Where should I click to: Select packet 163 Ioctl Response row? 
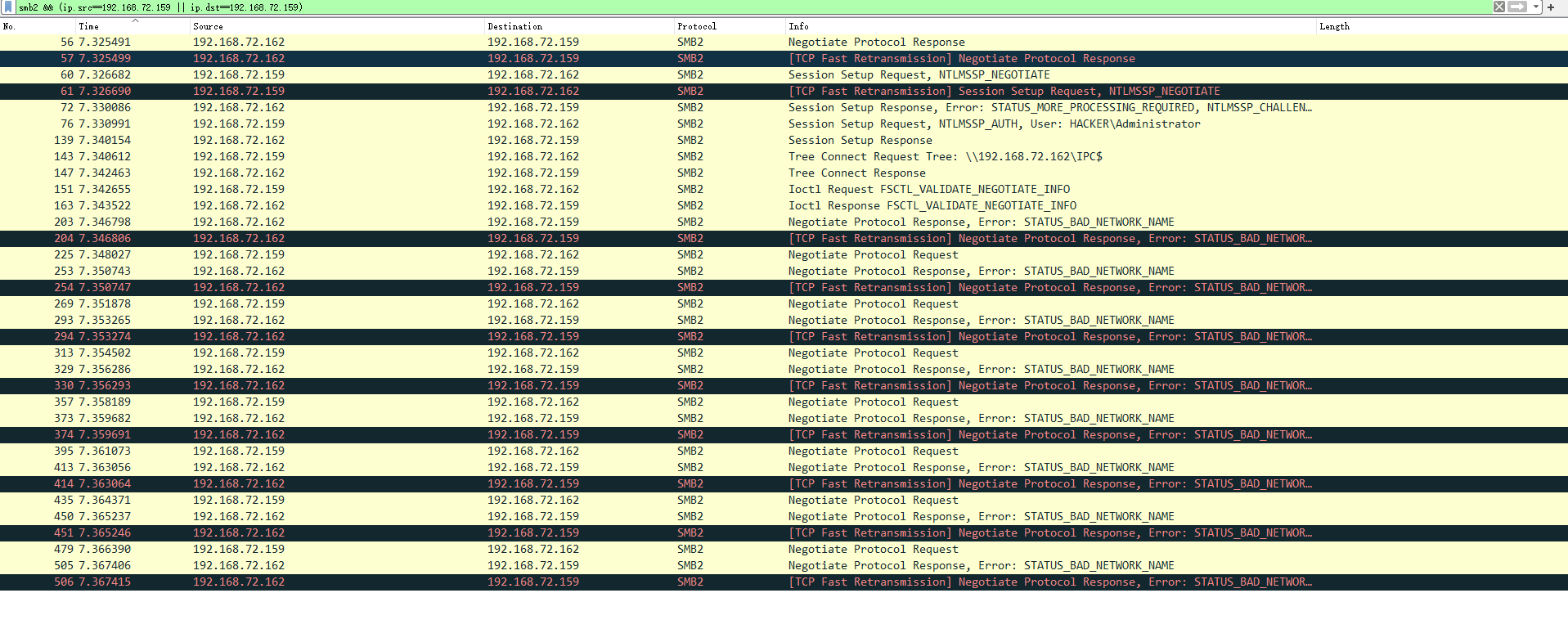tap(784, 206)
